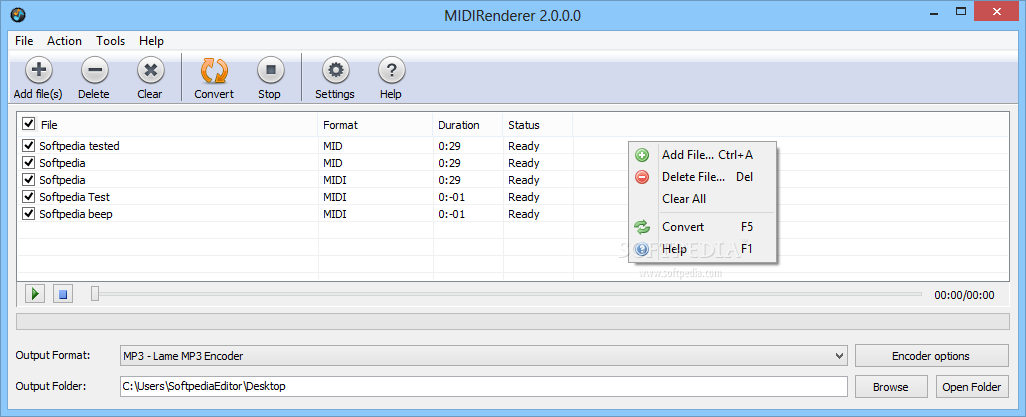Click the Output Format label
The width and height of the screenshot is (1026, 417).
click(x=53, y=355)
